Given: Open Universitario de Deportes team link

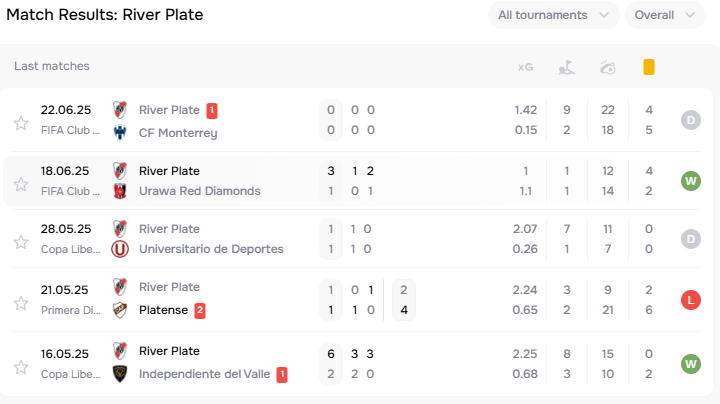Looking at the screenshot, I should pyautogui.click(x=211, y=249).
